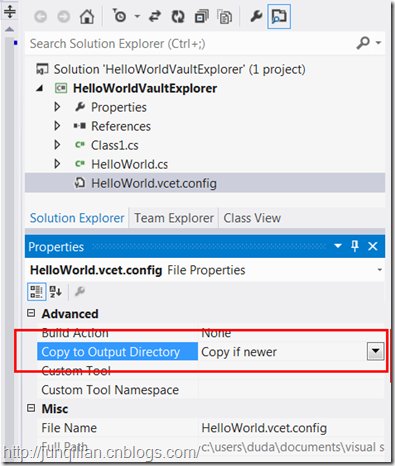The width and height of the screenshot is (395, 466).
Task: Select References in solution tree
Action: click(x=121, y=126)
